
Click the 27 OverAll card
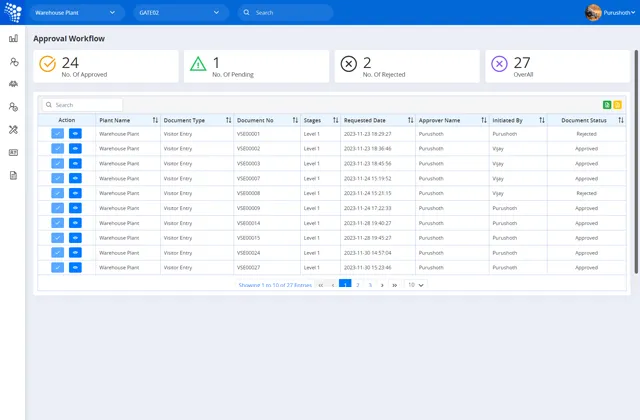[558, 66]
